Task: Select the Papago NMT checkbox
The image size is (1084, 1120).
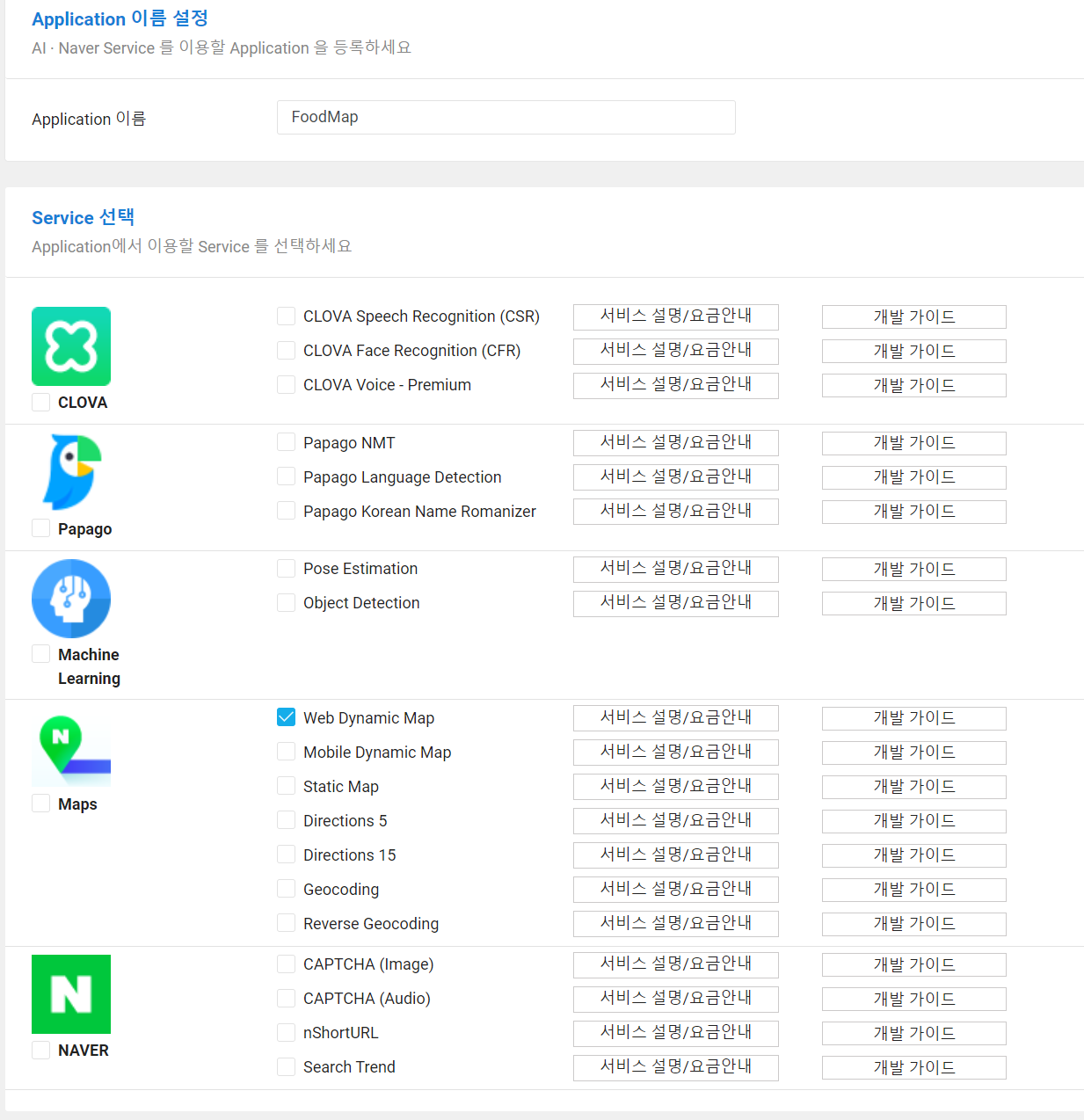Action: click(x=286, y=442)
